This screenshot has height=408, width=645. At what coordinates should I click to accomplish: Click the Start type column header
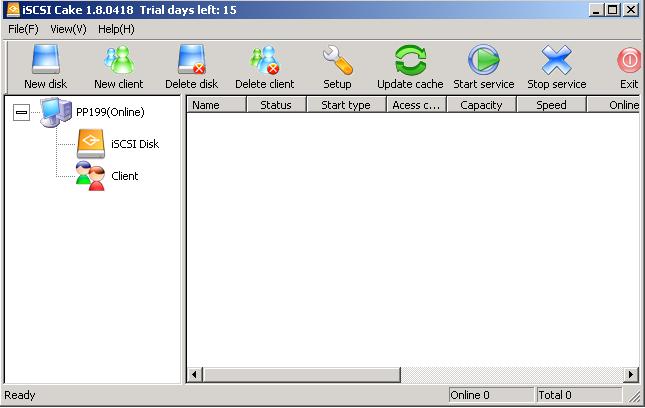click(346, 105)
